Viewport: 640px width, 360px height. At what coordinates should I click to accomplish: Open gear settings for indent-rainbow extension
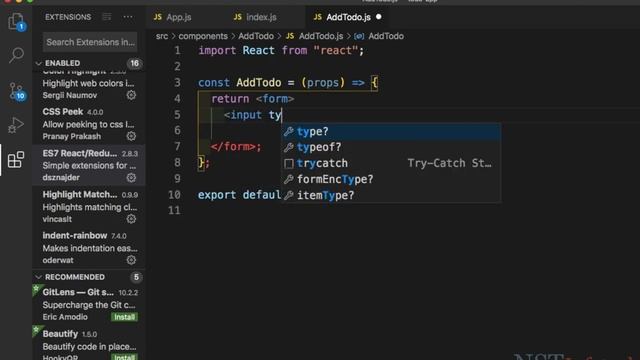[x=131, y=260]
